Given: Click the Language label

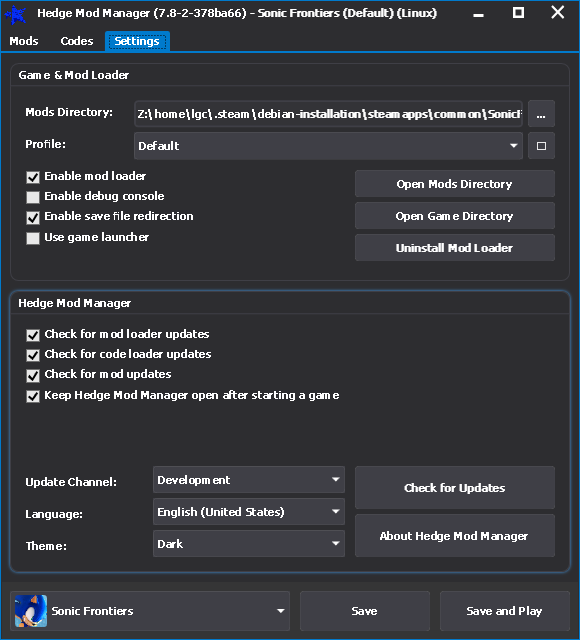Looking at the screenshot, I should [54, 514].
